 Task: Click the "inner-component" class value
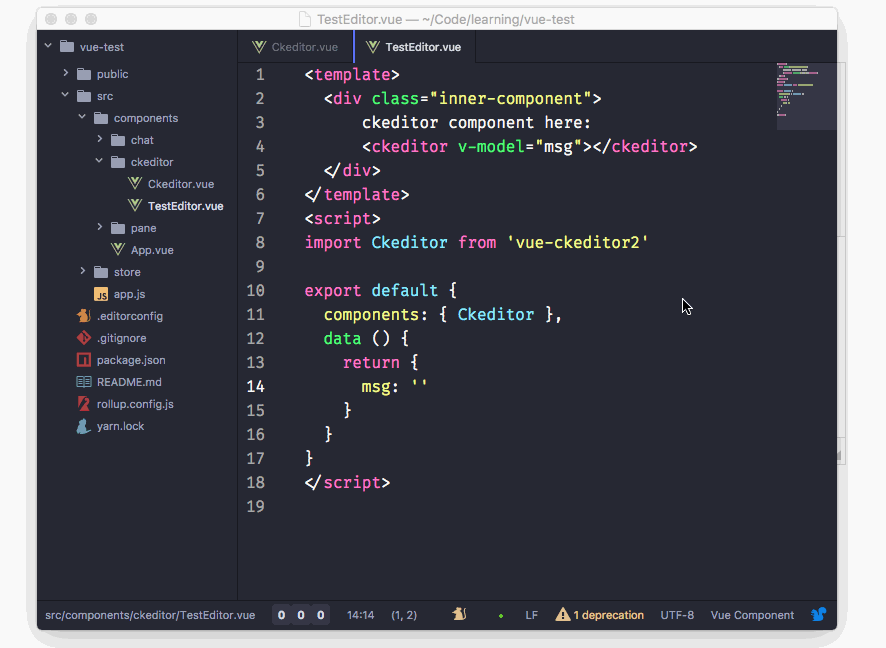(511, 99)
